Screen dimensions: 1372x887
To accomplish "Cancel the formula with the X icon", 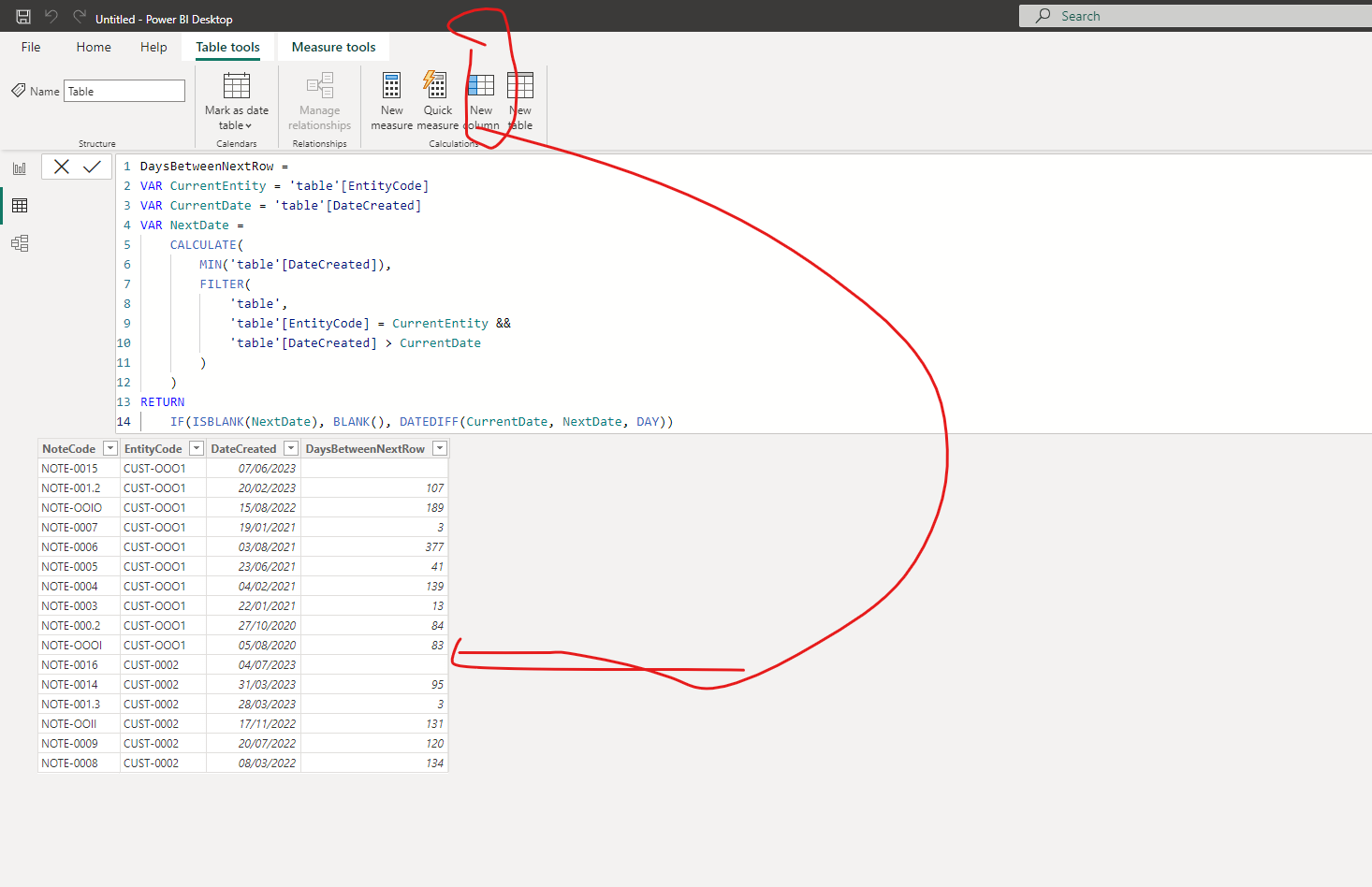I will pos(62,167).
